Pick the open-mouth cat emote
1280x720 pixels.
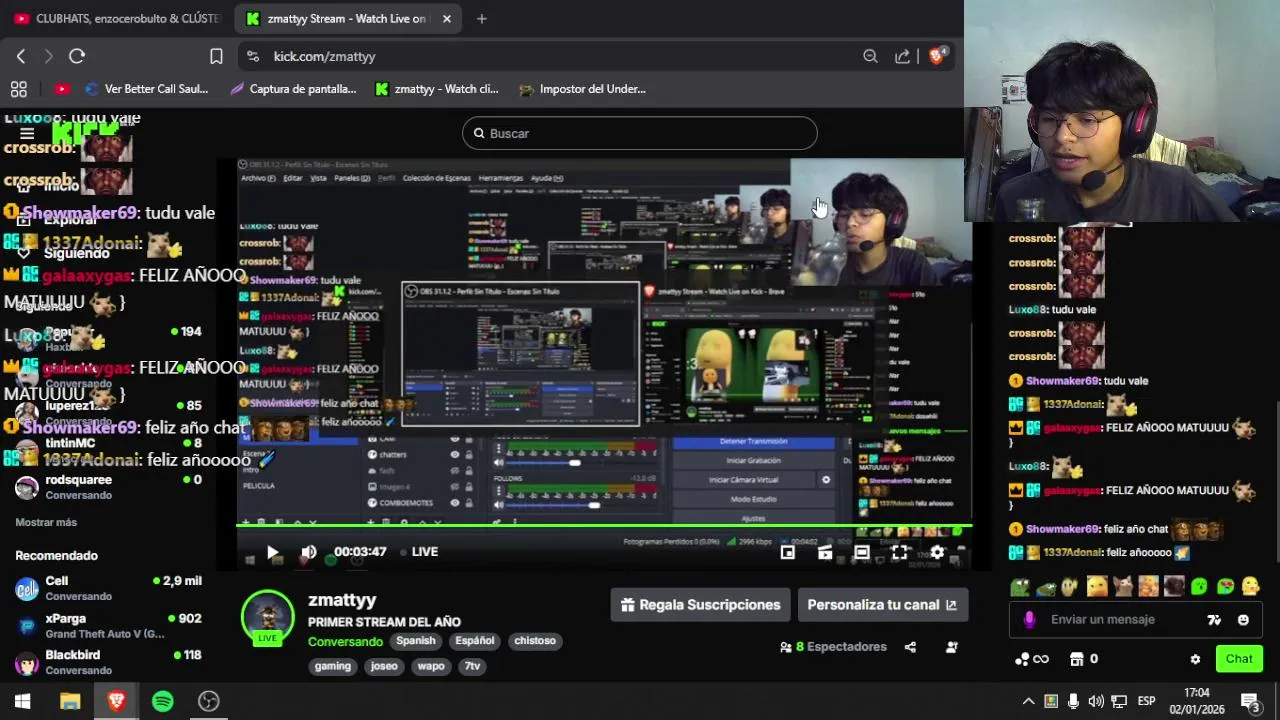[x=1122, y=587]
